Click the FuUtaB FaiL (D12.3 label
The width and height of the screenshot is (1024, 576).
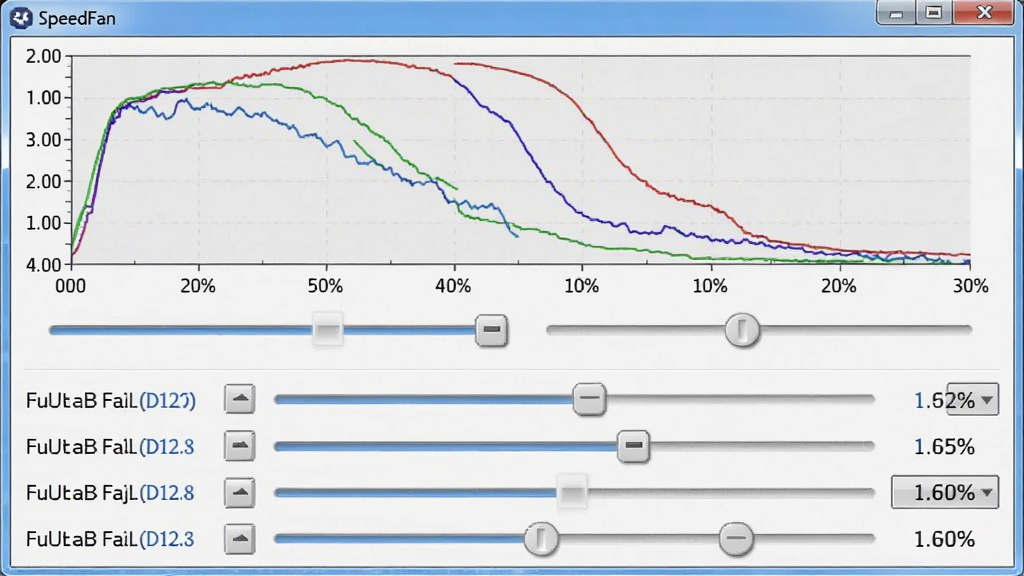point(110,539)
